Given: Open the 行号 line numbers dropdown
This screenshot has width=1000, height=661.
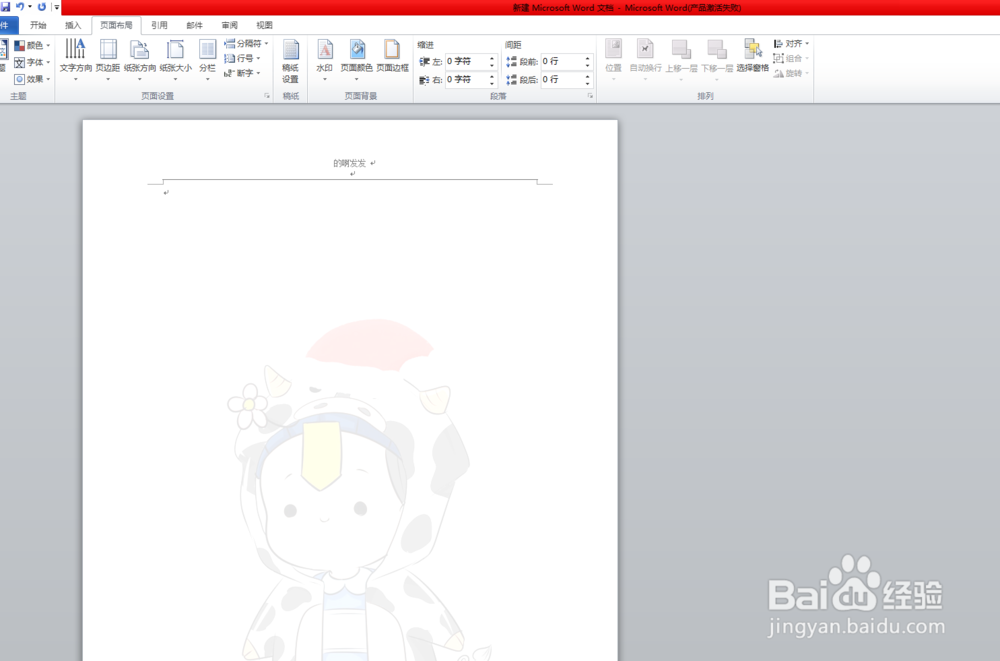Looking at the screenshot, I should 242,58.
